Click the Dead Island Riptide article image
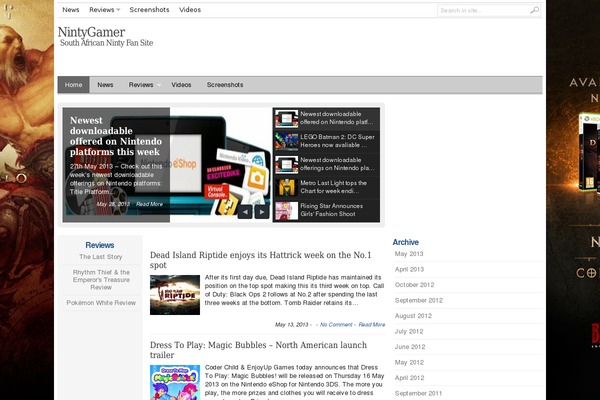Screen dimensions: 600x400 [175, 295]
